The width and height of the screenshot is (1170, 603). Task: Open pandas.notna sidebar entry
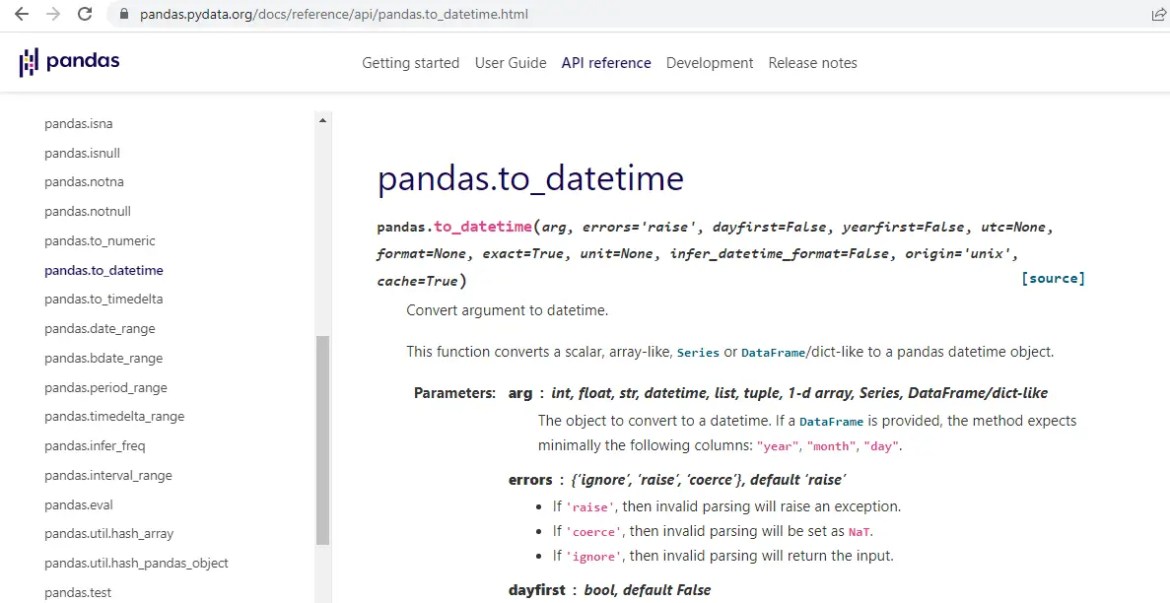84,182
